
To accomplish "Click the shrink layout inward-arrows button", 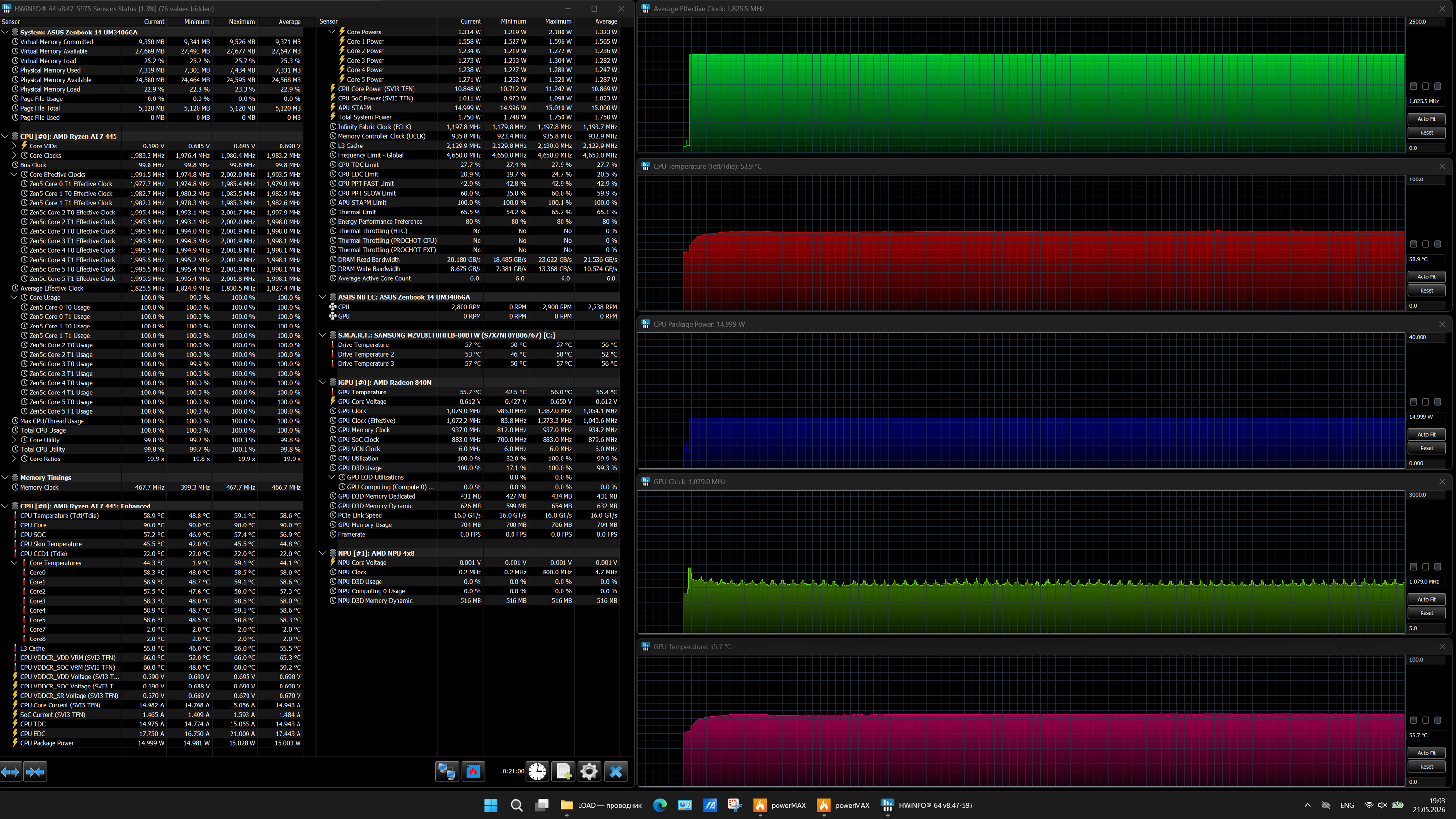I will tap(35, 771).
